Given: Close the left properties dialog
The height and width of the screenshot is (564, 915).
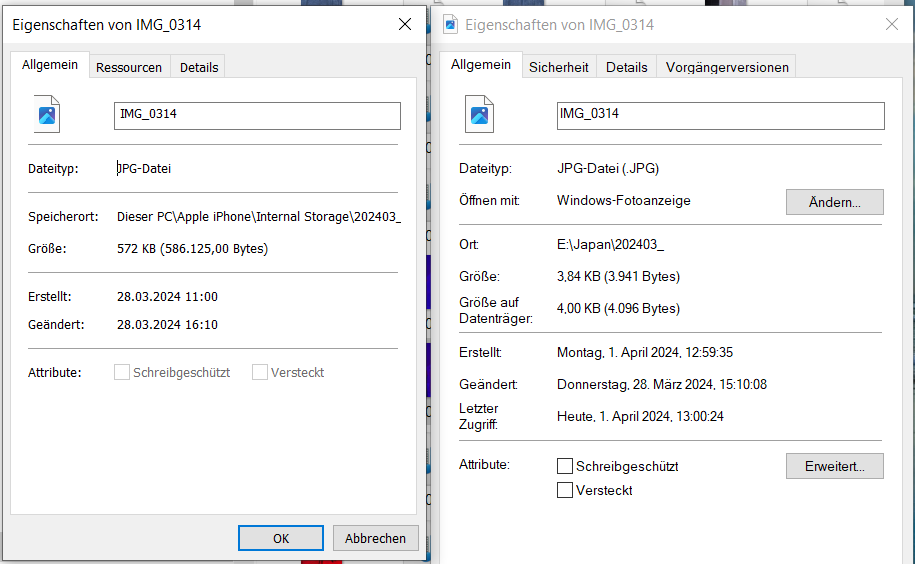Looking at the screenshot, I should click(405, 25).
